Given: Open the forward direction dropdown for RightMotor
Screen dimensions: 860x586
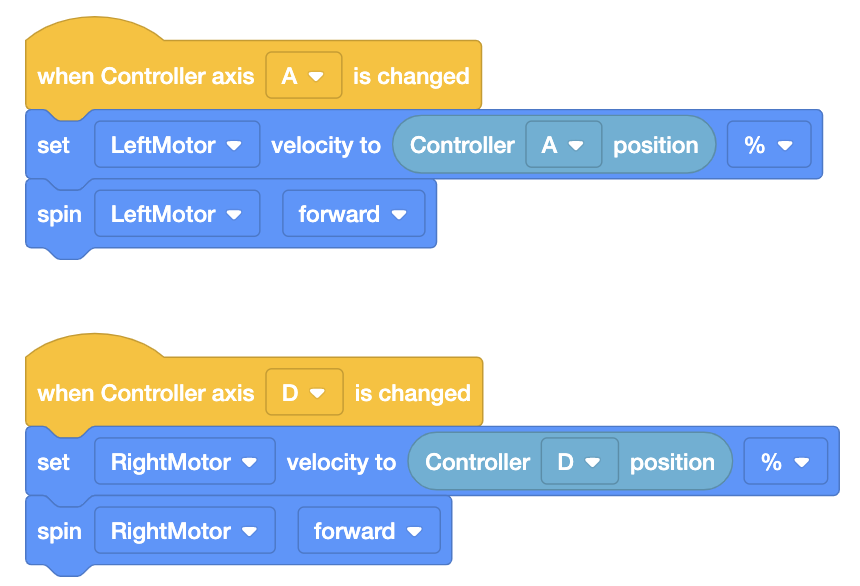Looking at the screenshot, I should (369, 530).
